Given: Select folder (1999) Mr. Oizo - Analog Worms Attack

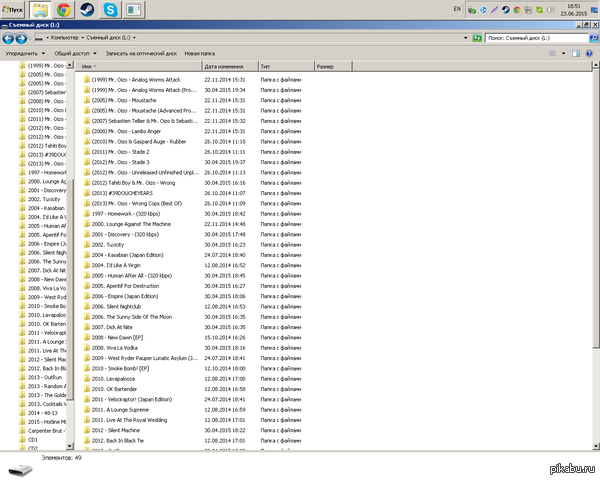Looking at the screenshot, I should tap(132, 80).
